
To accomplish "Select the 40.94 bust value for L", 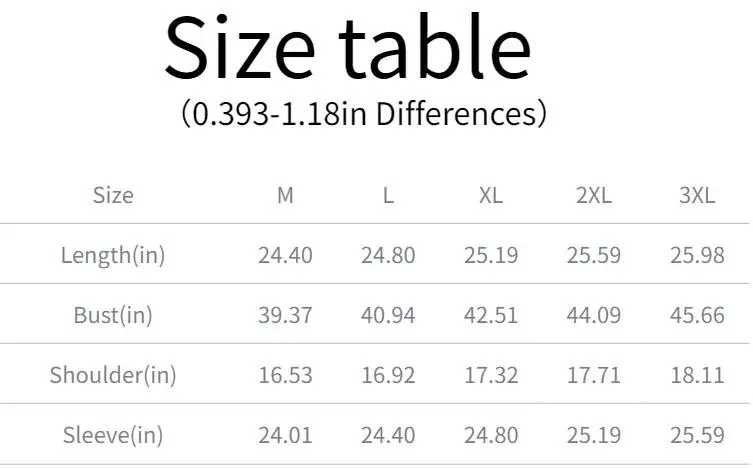I will point(388,315).
